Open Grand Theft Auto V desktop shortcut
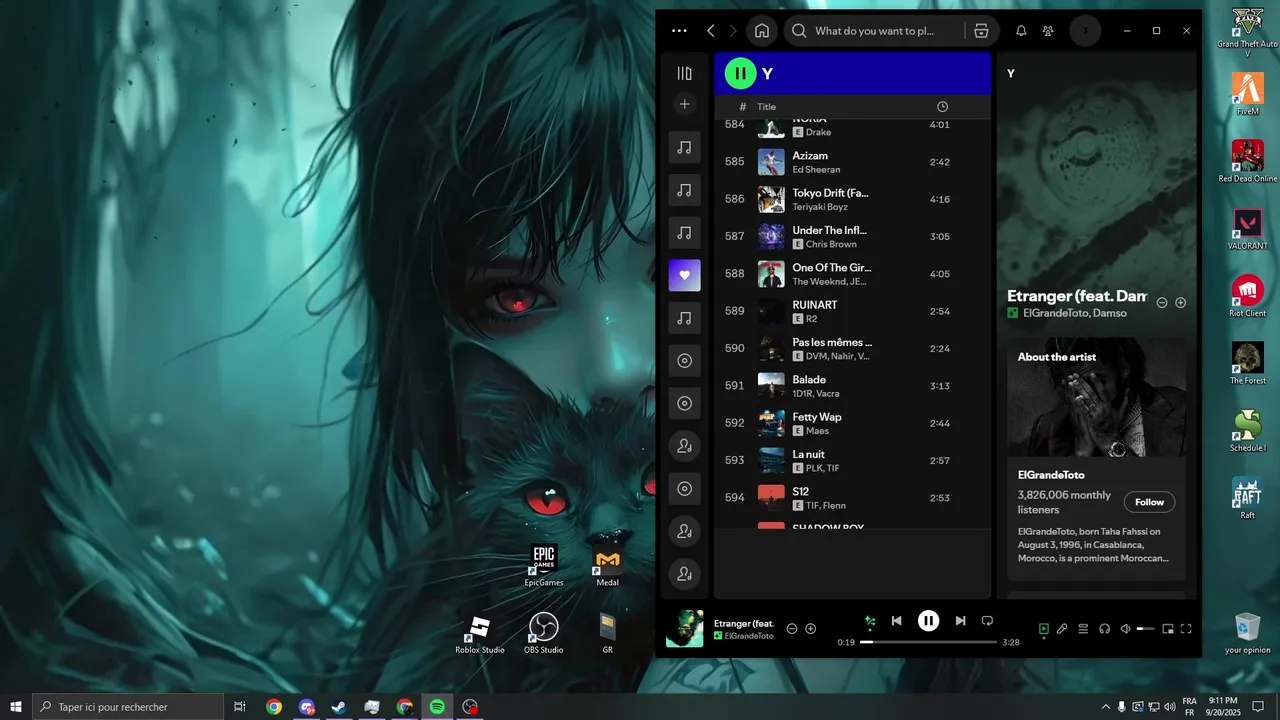Image resolution: width=1280 pixels, height=720 pixels. tap(1247, 33)
